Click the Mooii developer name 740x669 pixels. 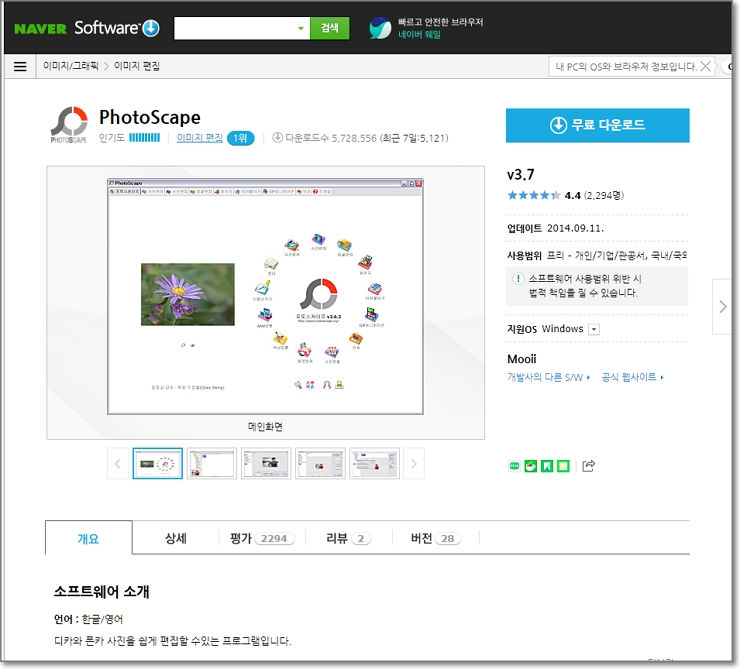521,359
